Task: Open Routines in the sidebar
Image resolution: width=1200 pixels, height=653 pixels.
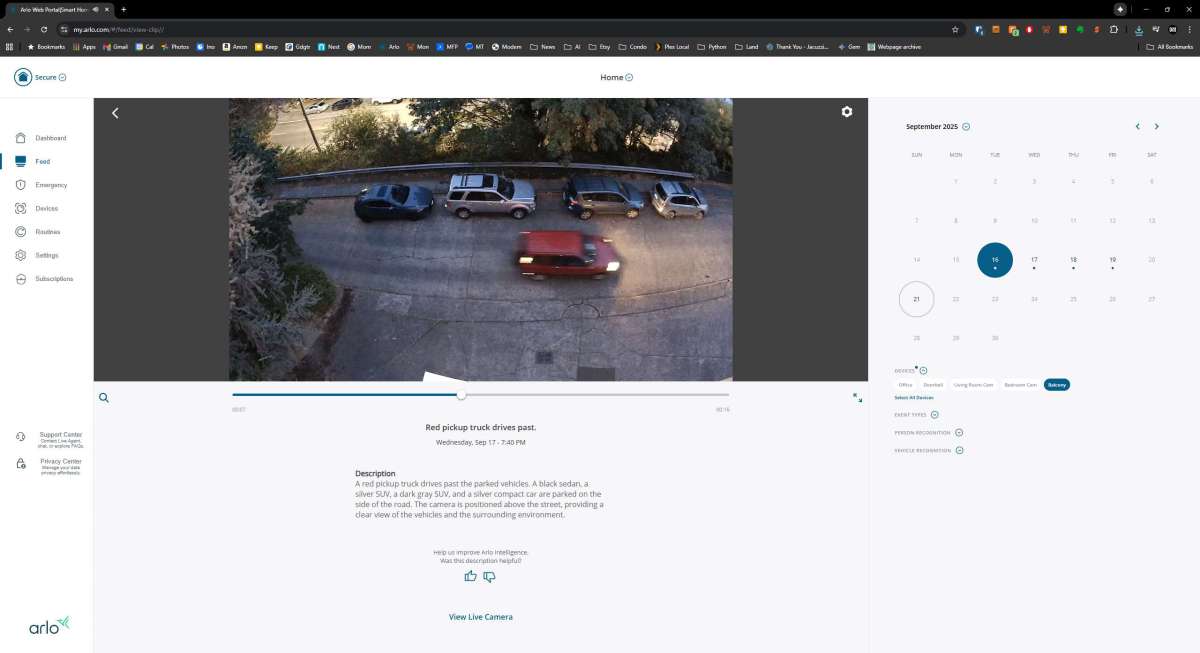Action: (47, 232)
